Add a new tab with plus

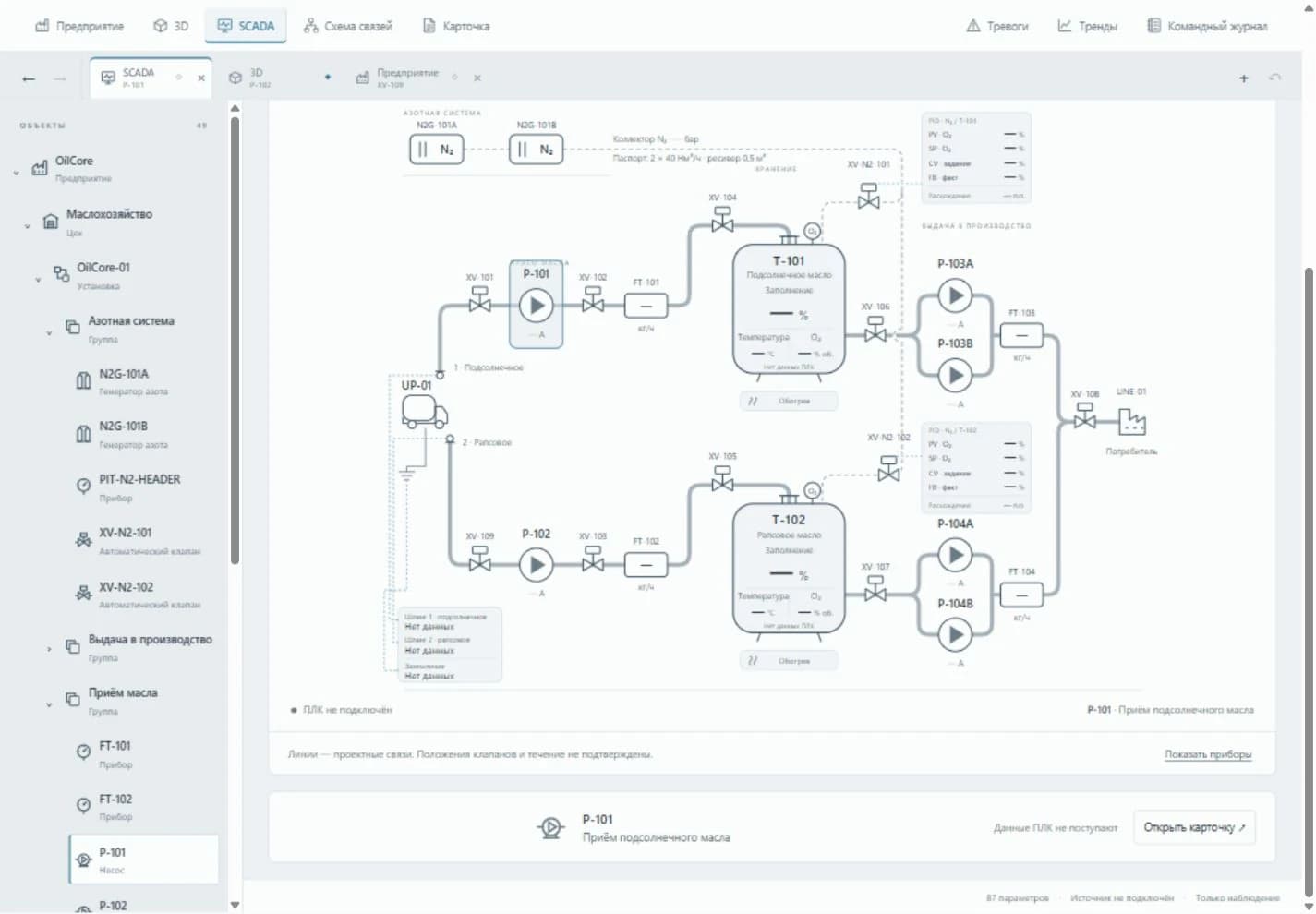(x=1244, y=78)
